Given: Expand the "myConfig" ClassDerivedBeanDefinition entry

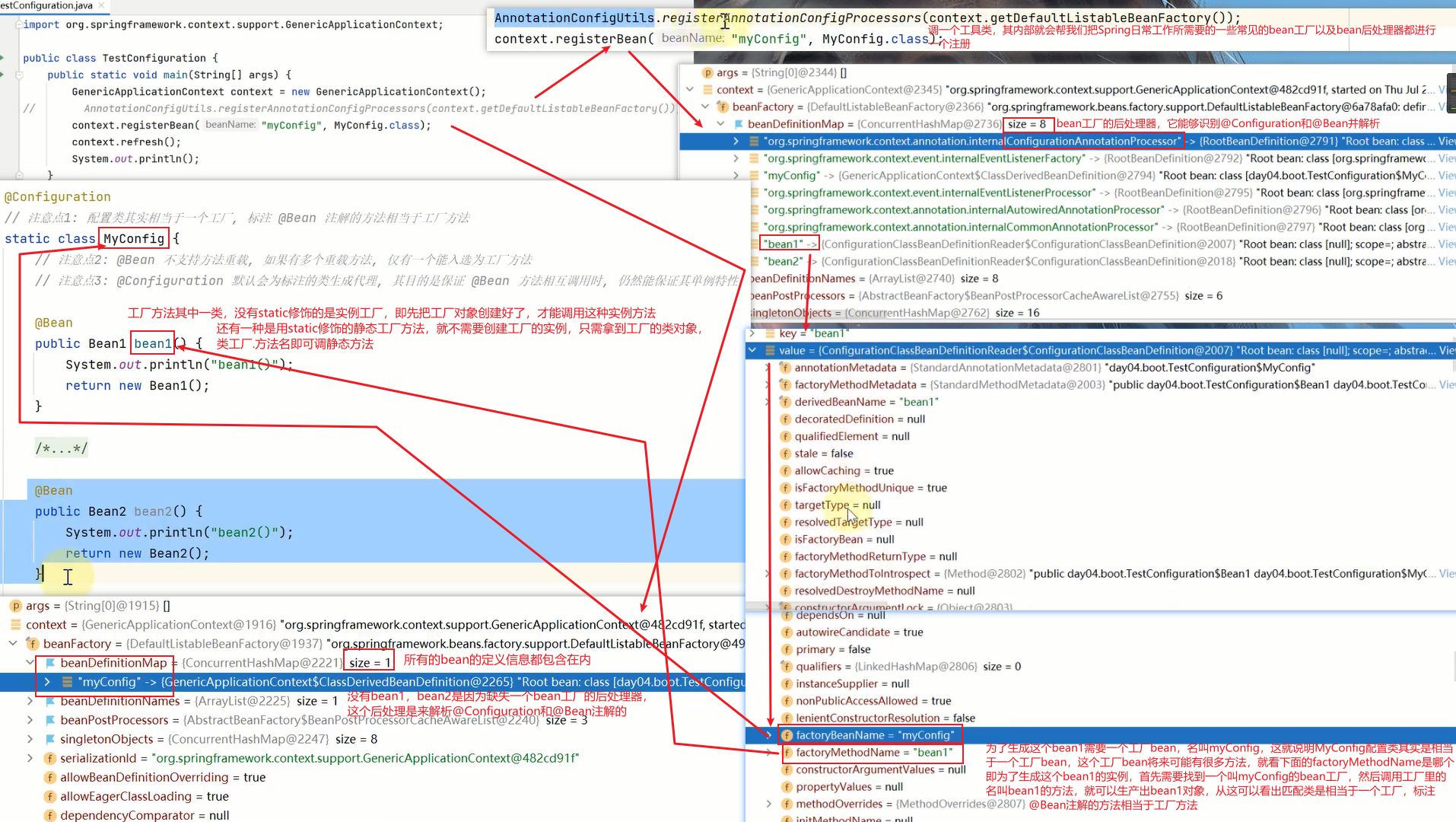Looking at the screenshot, I should (47, 682).
